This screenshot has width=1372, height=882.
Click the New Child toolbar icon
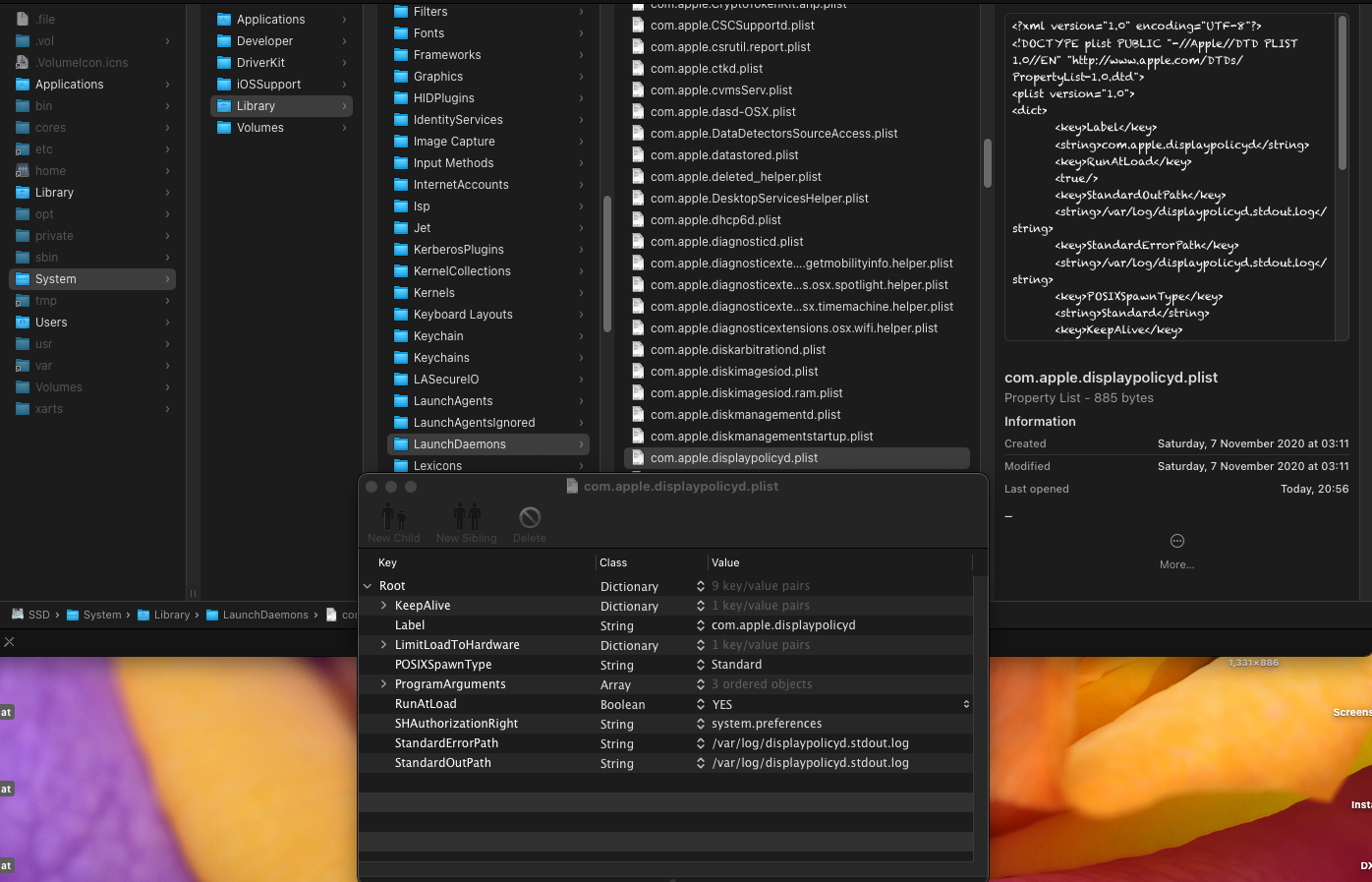coord(393,517)
